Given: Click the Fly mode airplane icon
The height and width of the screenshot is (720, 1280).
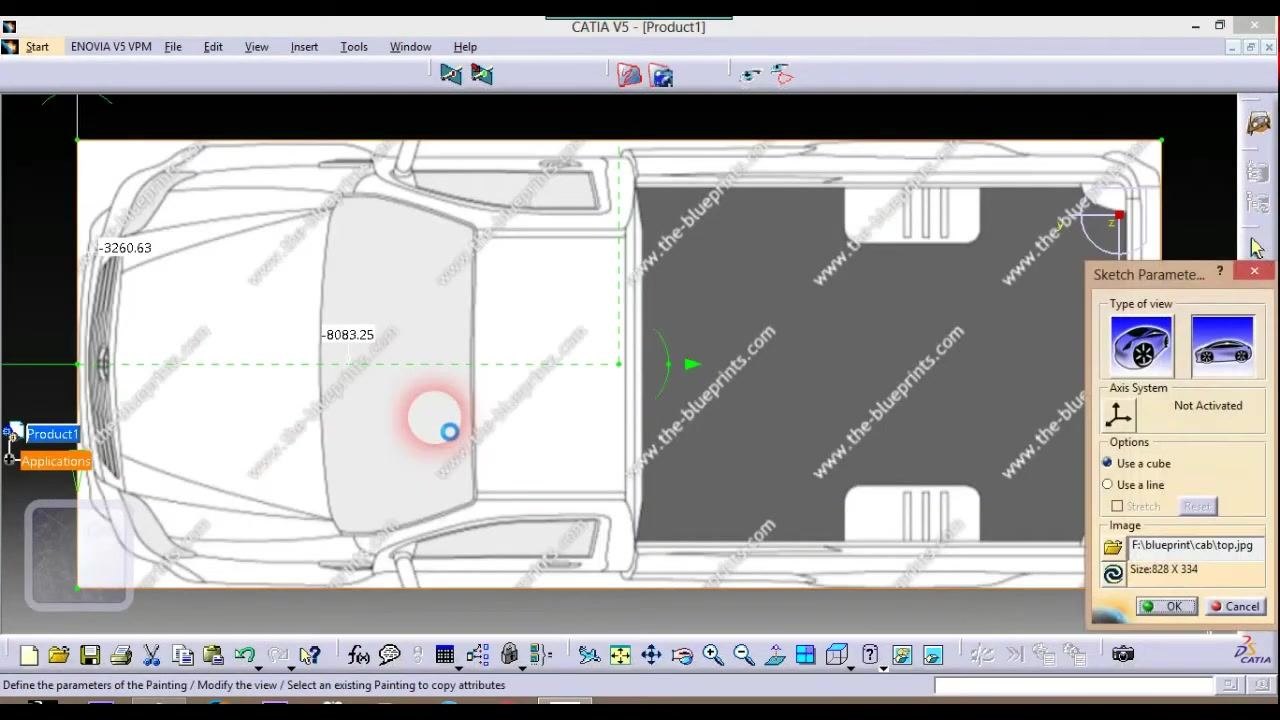Looking at the screenshot, I should (589, 655).
